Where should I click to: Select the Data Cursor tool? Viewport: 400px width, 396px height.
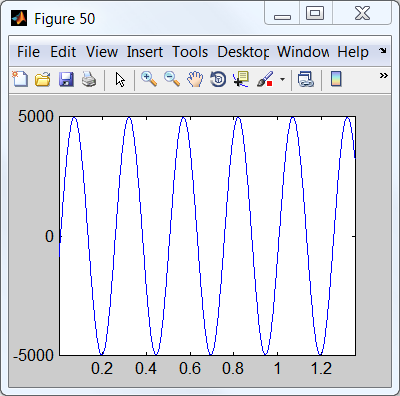241,79
